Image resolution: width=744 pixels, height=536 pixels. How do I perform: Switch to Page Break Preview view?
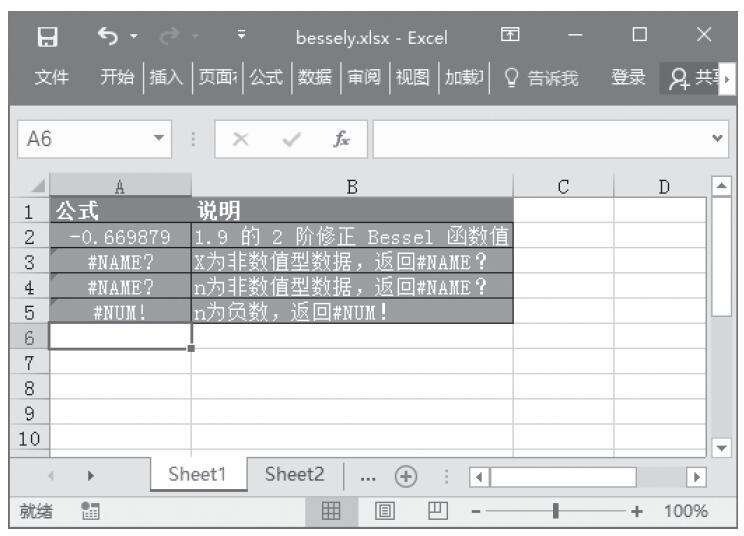coord(438,511)
